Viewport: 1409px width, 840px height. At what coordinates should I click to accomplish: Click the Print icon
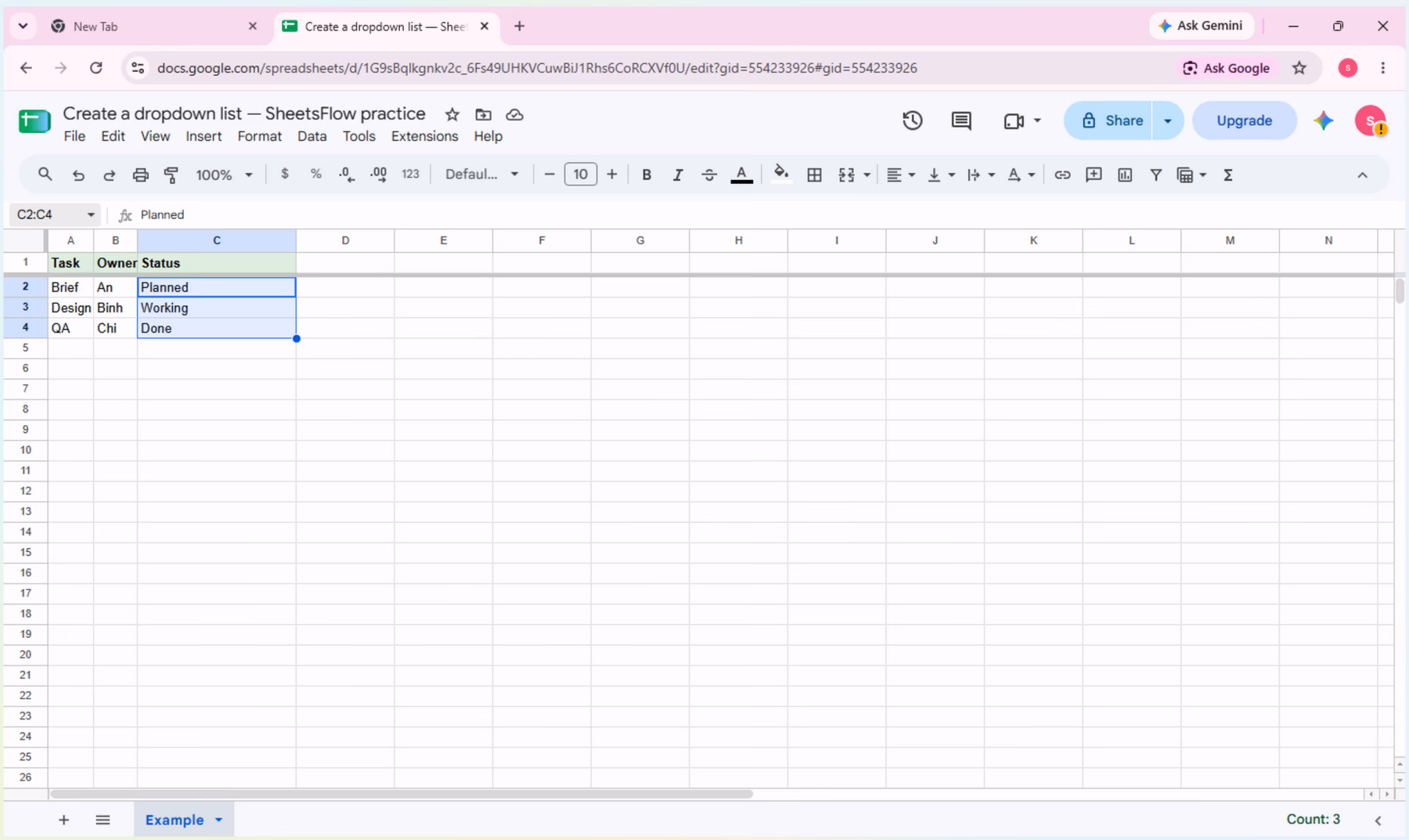(x=140, y=175)
